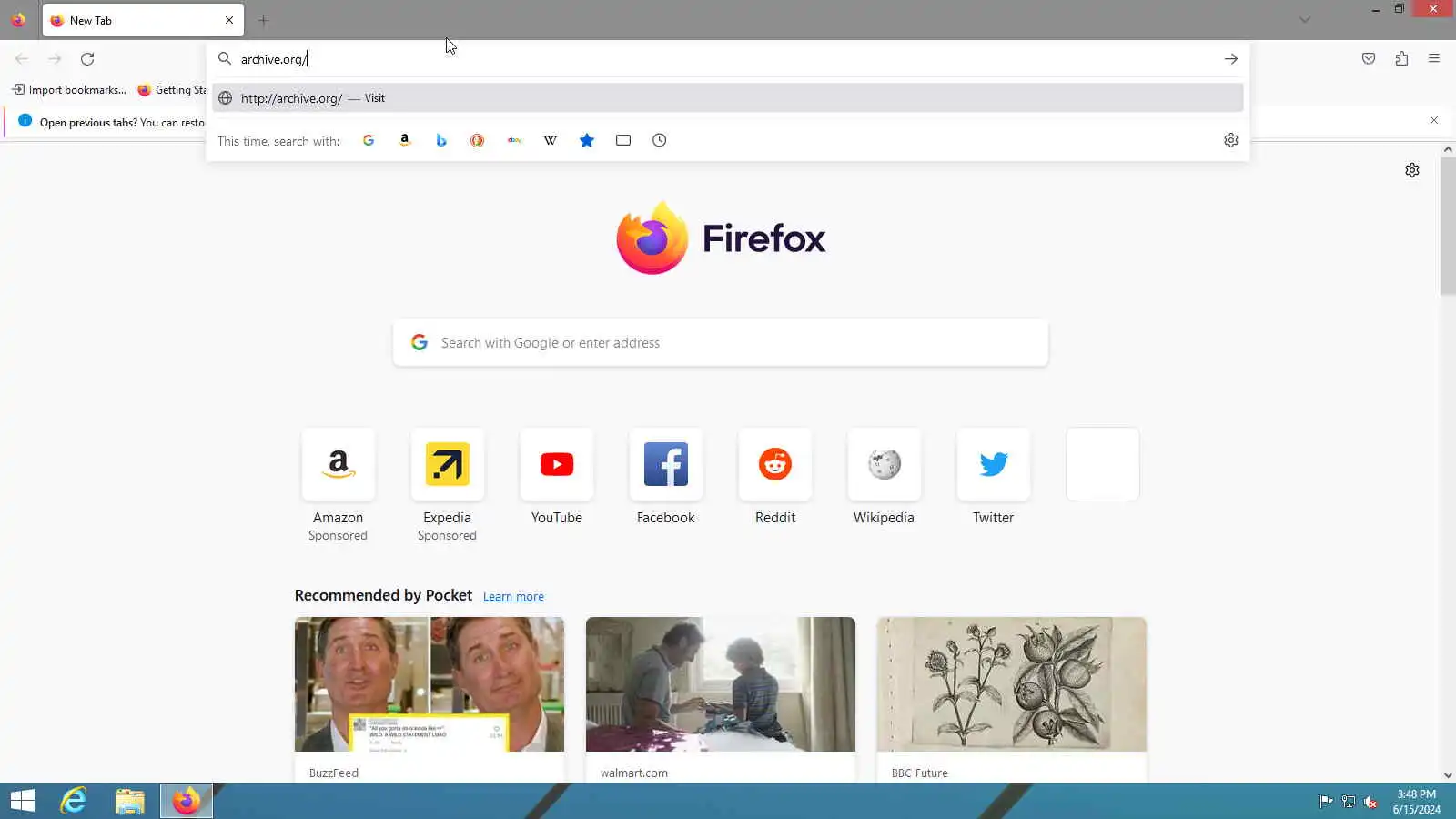Search this time with DuckDuckGo icon
Screen dimensions: 1456x819
click(x=478, y=140)
